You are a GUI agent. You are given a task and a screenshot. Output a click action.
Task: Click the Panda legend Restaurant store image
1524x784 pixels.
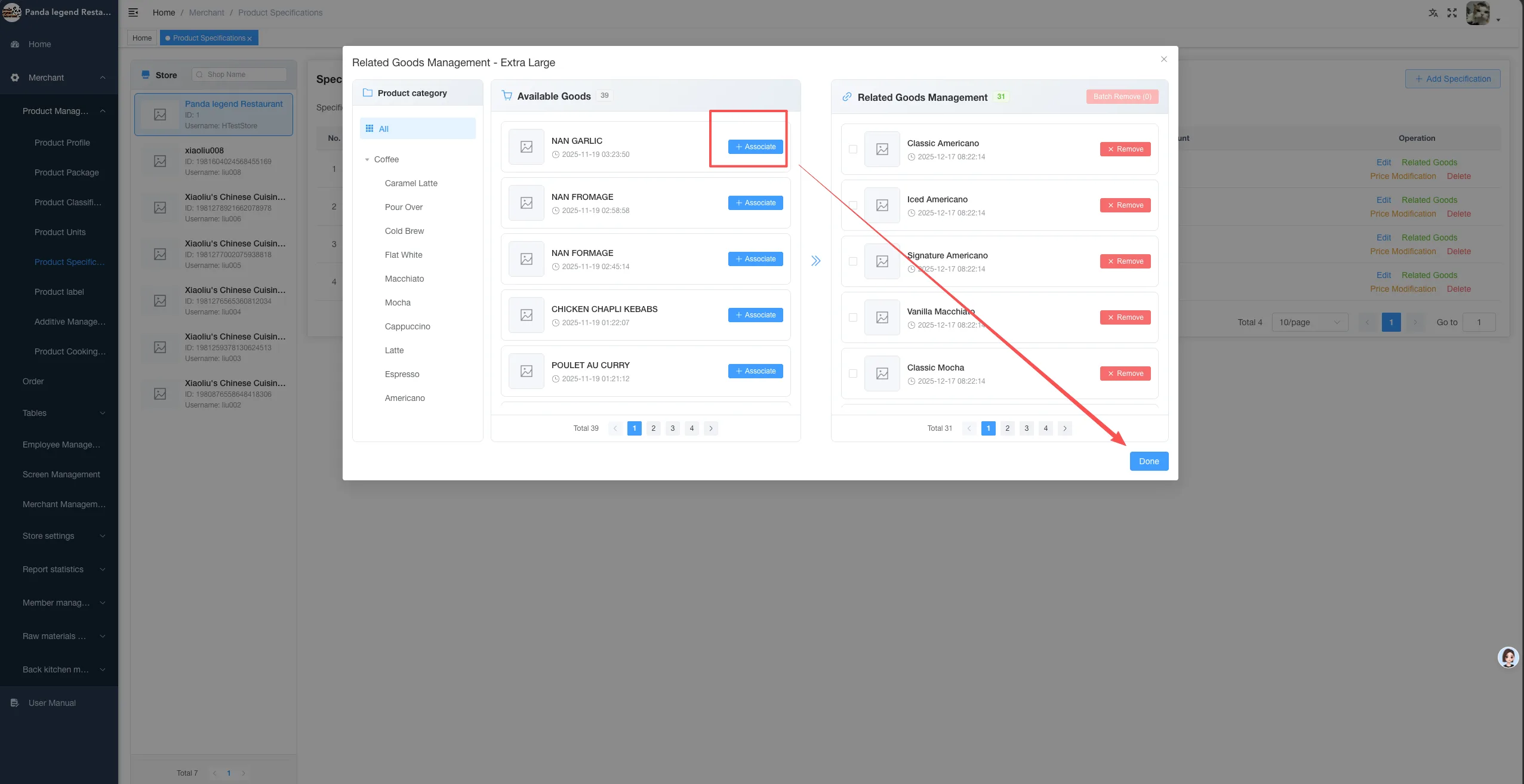[x=160, y=115]
